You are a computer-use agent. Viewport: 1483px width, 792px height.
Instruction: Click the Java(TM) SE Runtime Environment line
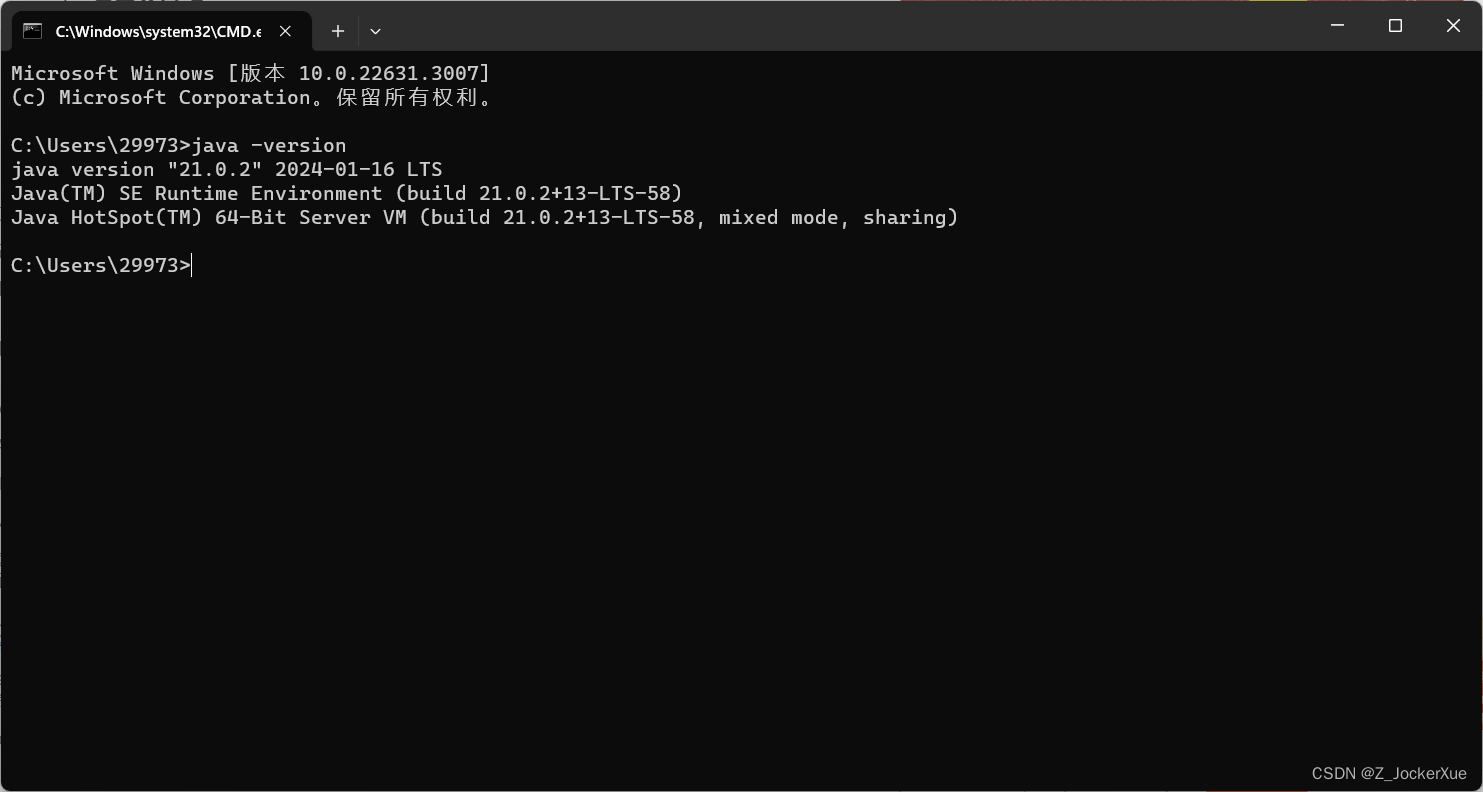(x=346, y=193)
